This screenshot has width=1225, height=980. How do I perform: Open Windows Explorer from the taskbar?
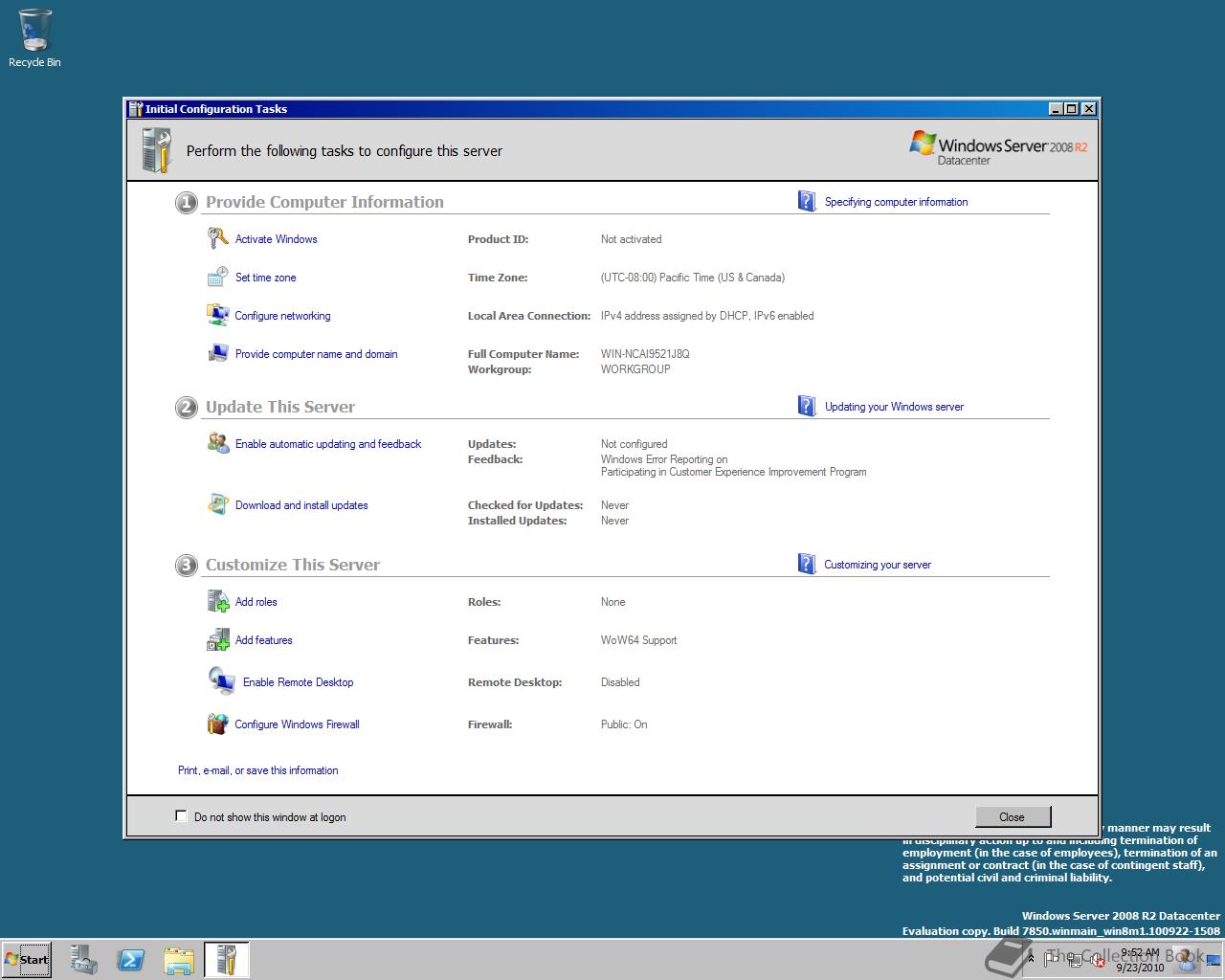click(x=179, y=960)
